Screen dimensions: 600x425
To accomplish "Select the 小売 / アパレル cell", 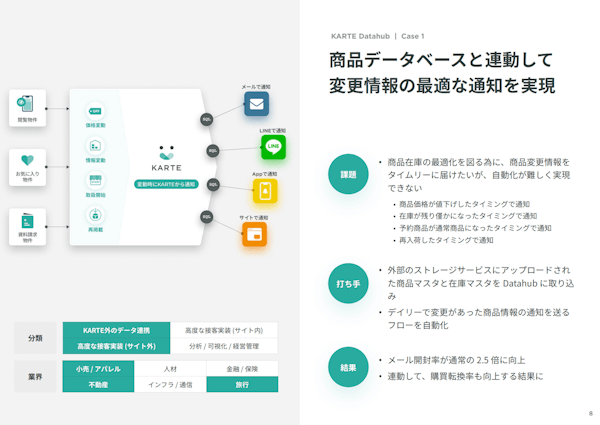I will coord(98,369).
